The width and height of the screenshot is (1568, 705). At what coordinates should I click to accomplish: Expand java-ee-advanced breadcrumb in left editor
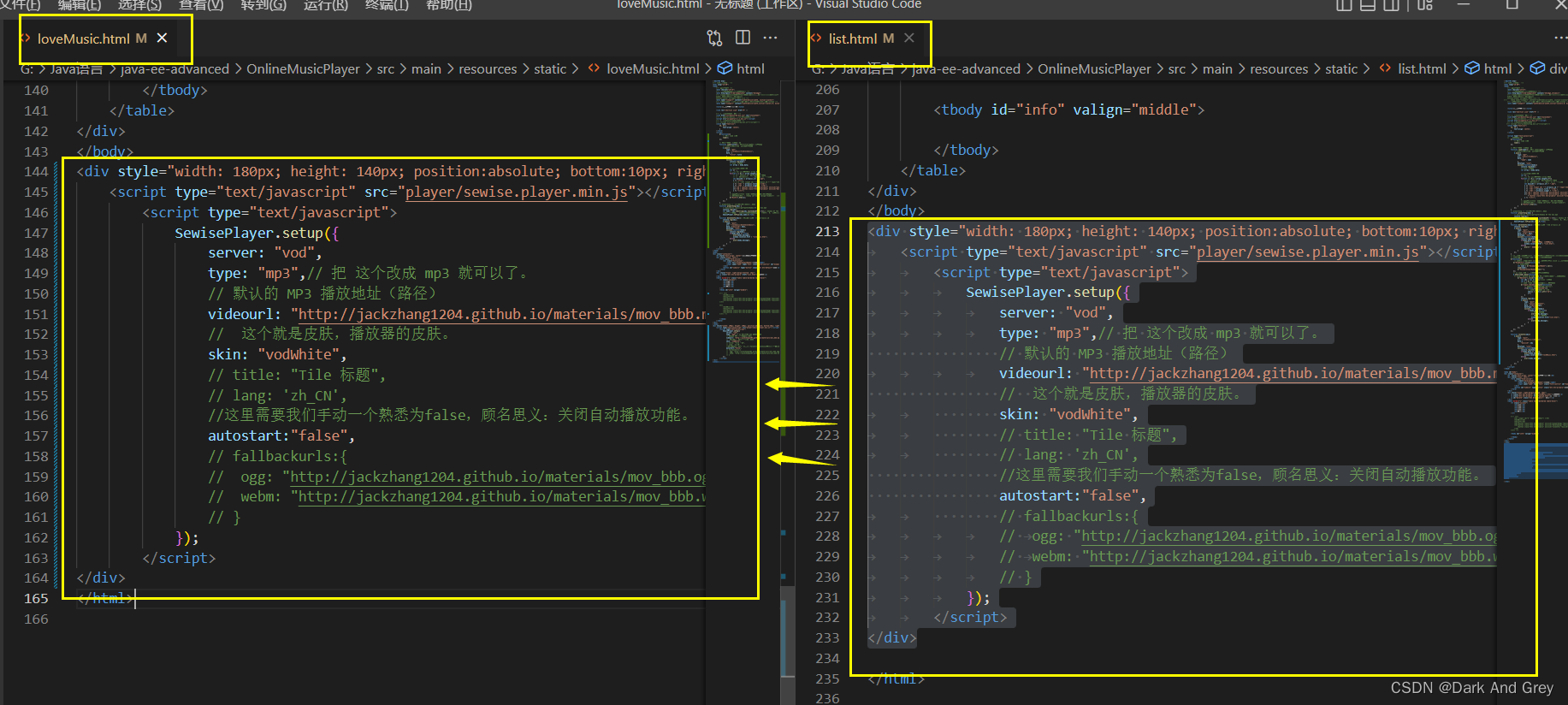coord(175,68)
